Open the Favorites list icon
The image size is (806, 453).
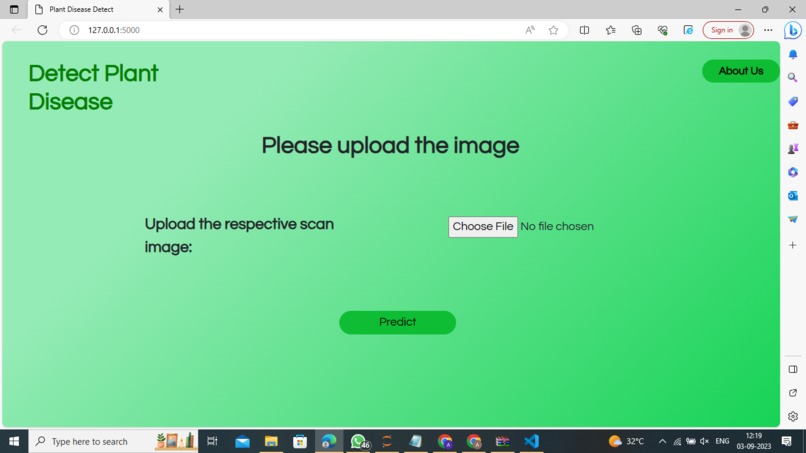pyautogui.click(x=610, y=30)
